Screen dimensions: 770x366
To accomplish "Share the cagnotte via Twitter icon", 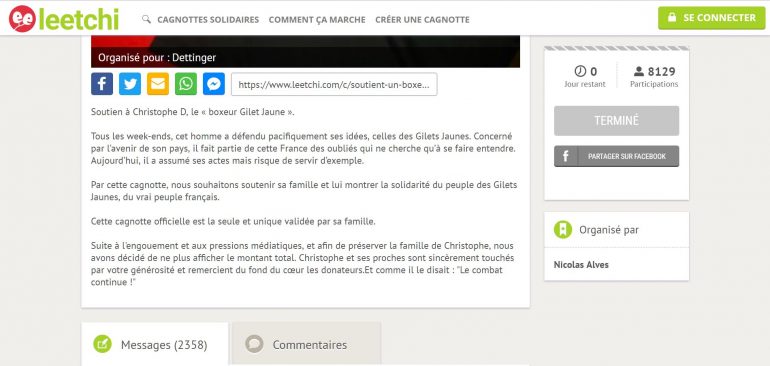I will 130,84.
